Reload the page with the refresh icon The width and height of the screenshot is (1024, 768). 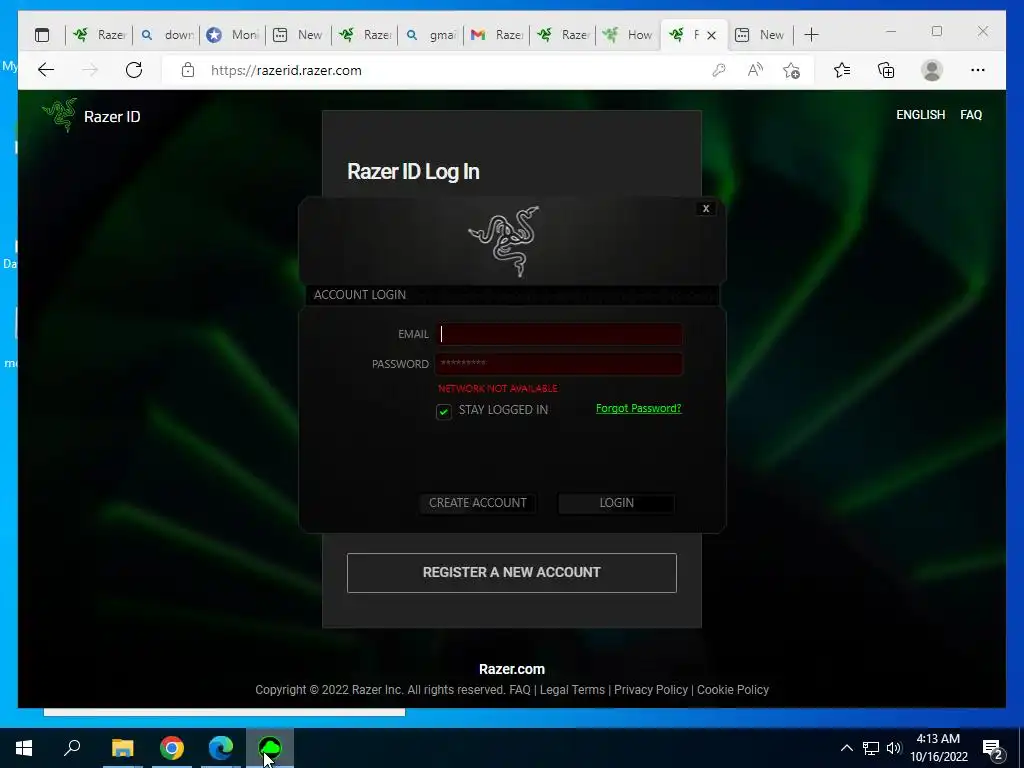coord(134,70)
